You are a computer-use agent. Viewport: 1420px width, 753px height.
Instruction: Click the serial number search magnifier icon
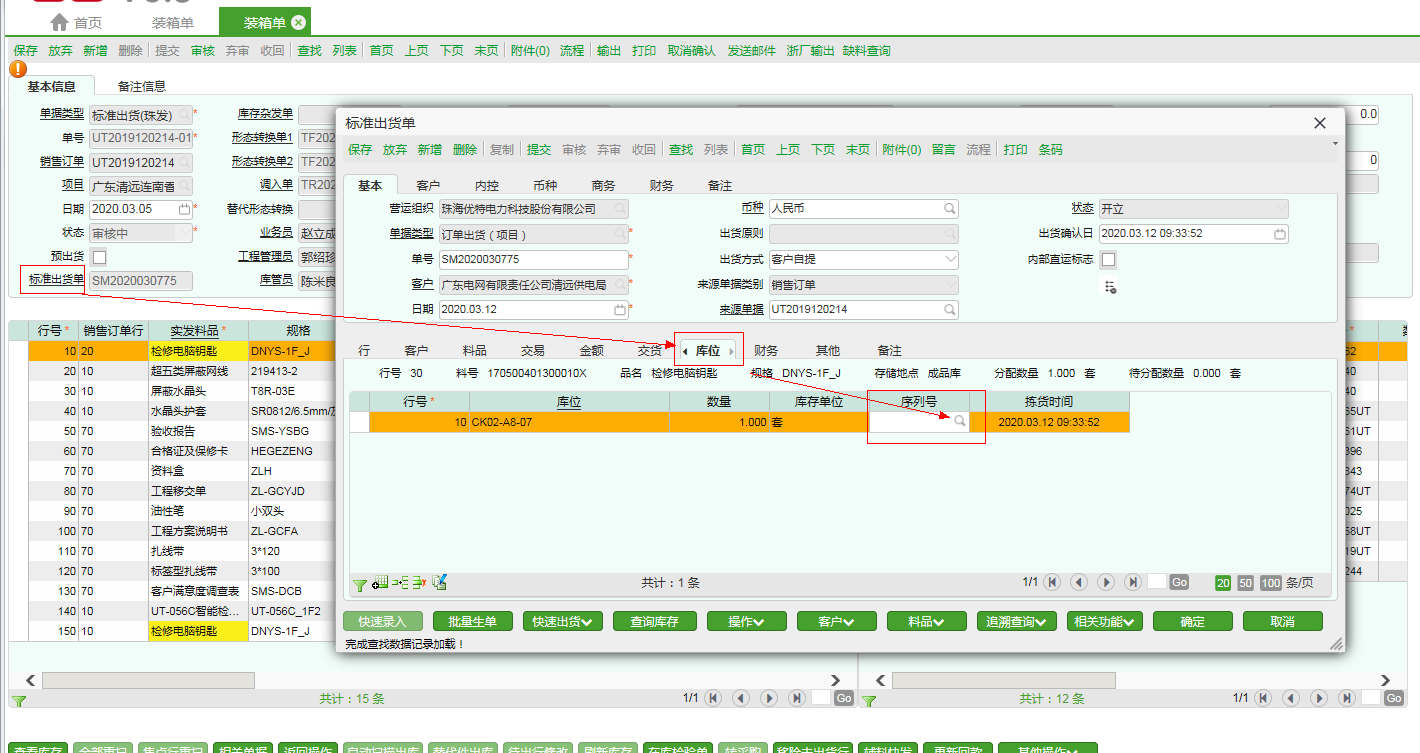pyautogui.click(x=959, y=422)
